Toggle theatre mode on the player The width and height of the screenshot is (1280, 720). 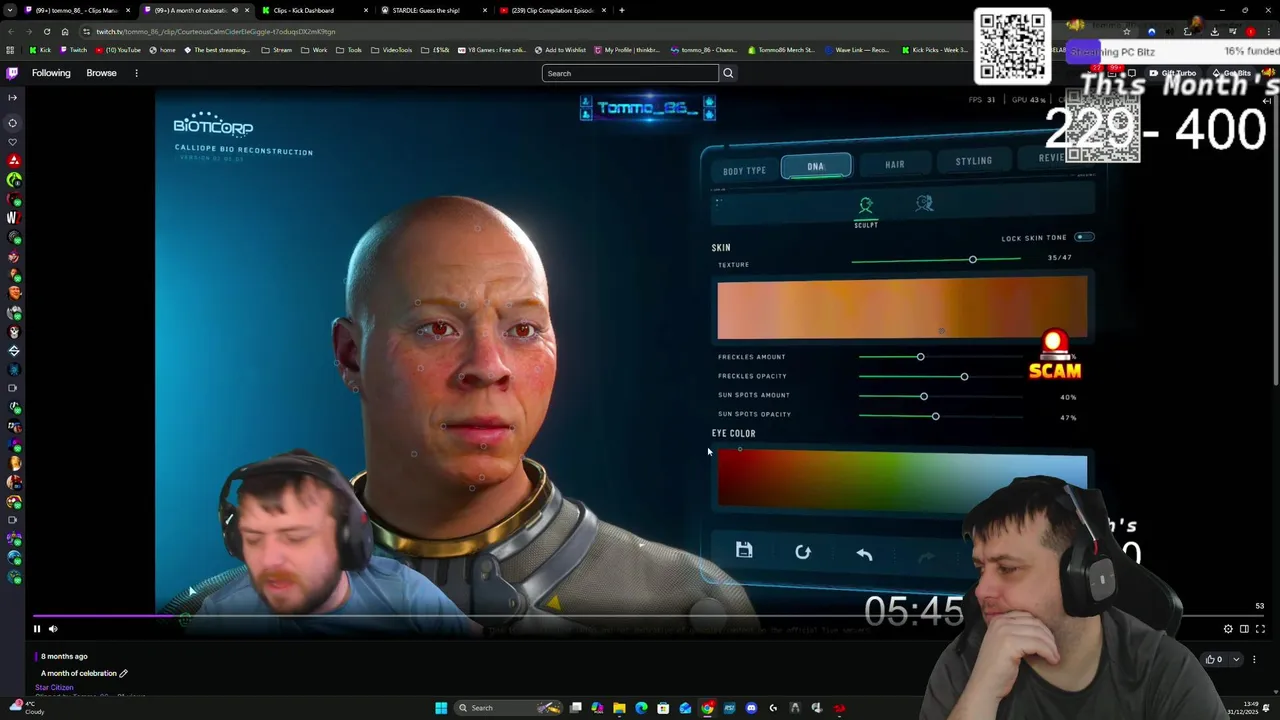point(1244,629)
